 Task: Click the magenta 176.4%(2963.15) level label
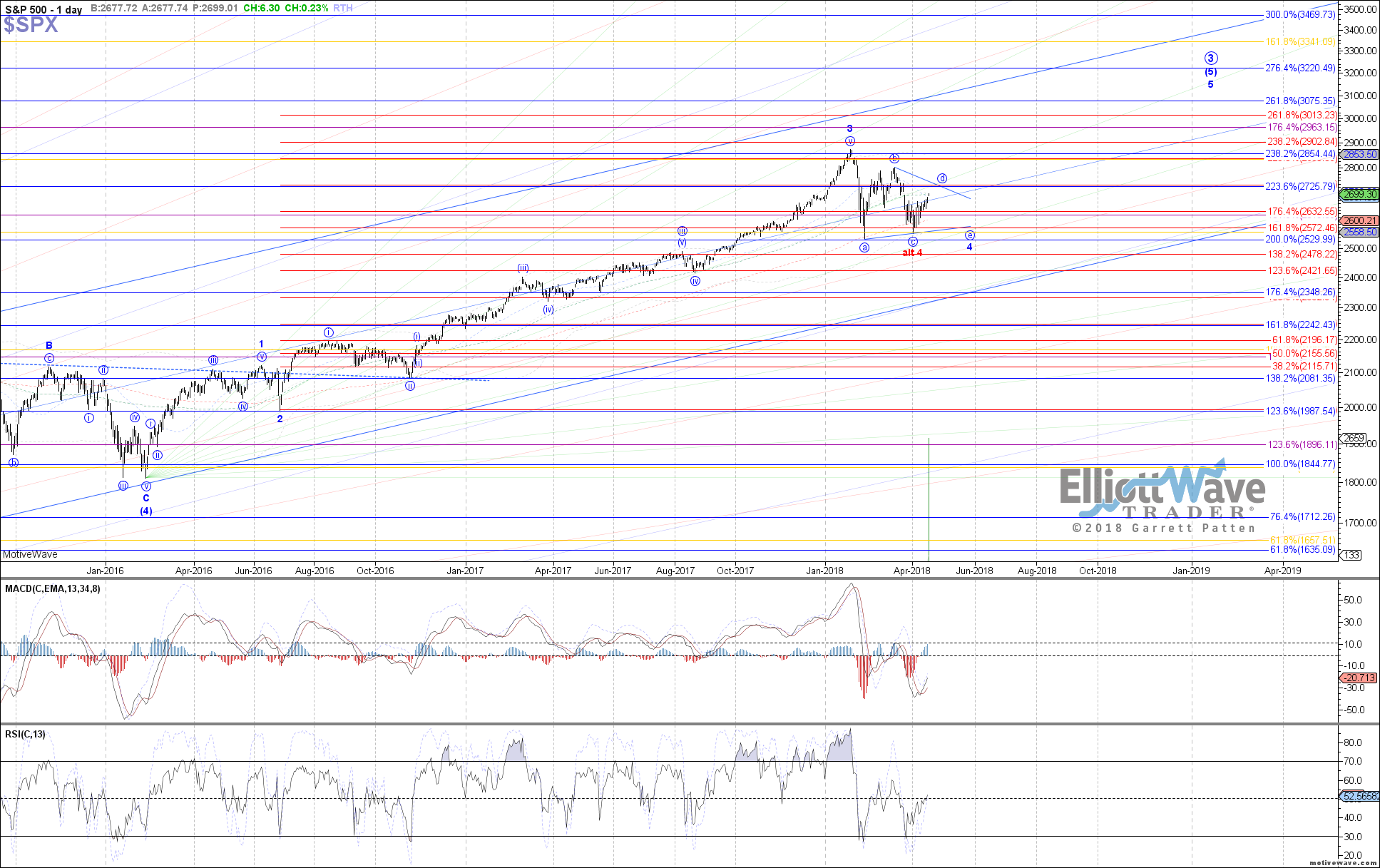click(1302, 128)
